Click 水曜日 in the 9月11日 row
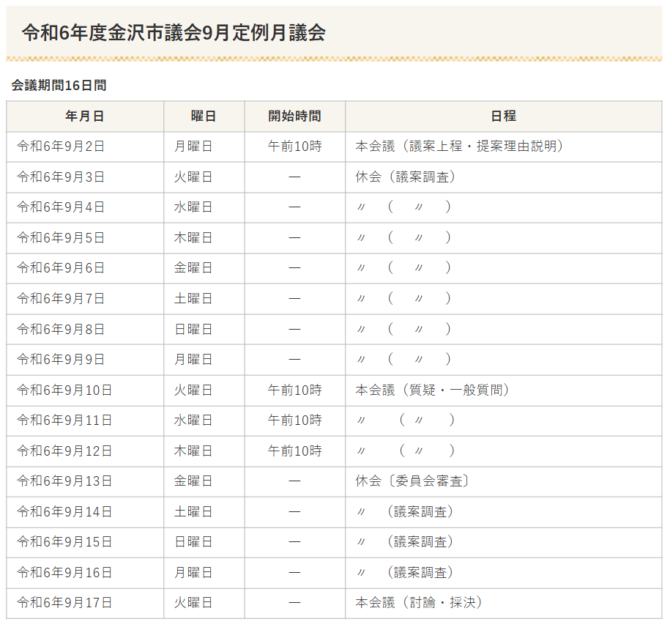The height and width of the screenshot is (630, 670). tap(204, 421)
